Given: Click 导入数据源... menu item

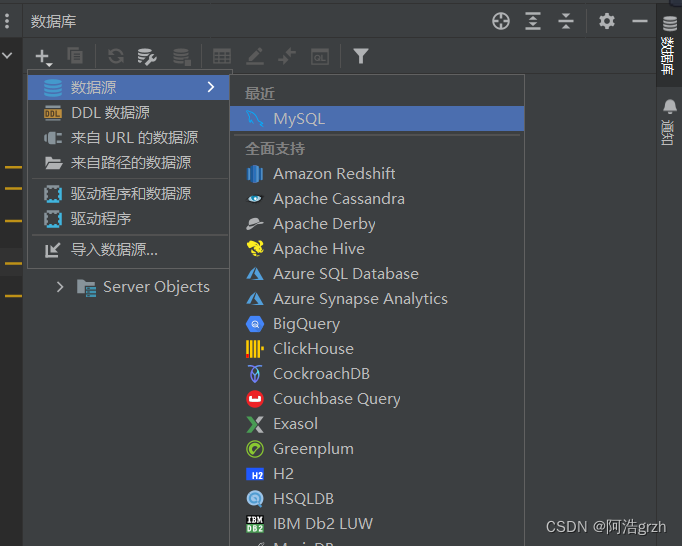Looking at the screenshot, I should [129, 250].
